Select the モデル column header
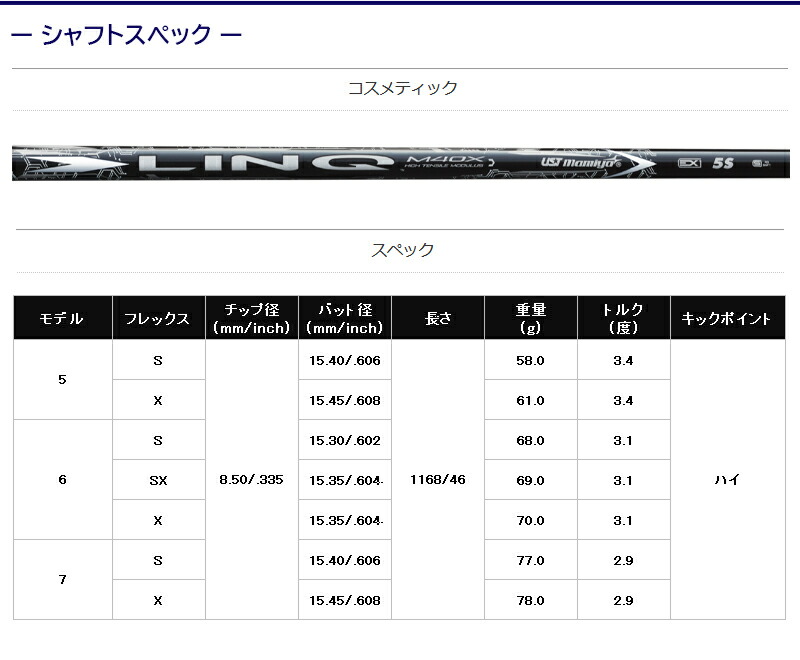800x660 pixels. click(x=62, y=320)
